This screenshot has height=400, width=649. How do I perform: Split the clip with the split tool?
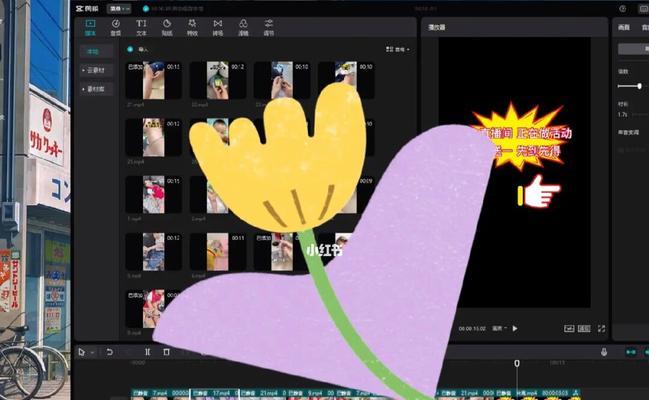pyautogui.click(x=147, y=352)
